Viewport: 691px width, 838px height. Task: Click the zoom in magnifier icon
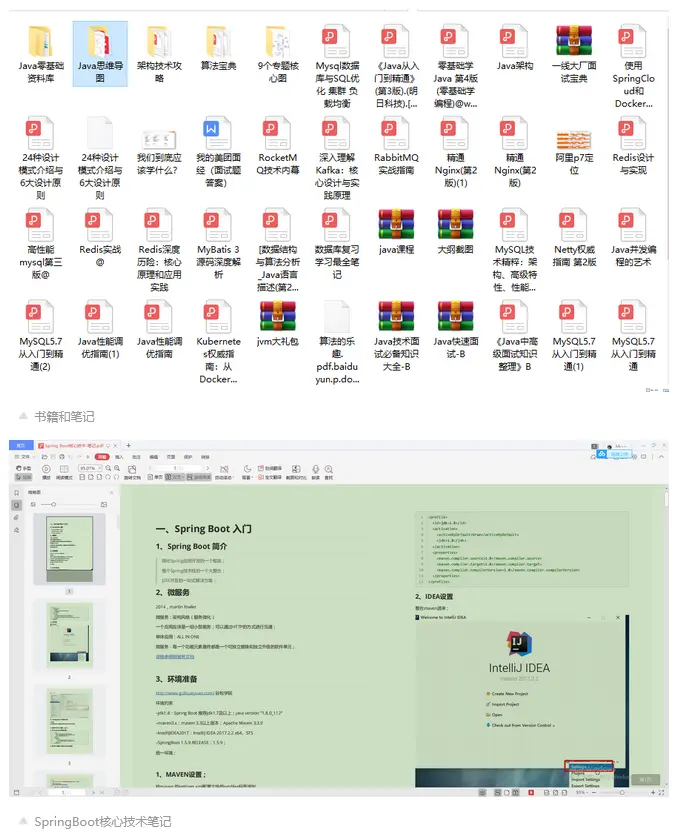(117, 468)
